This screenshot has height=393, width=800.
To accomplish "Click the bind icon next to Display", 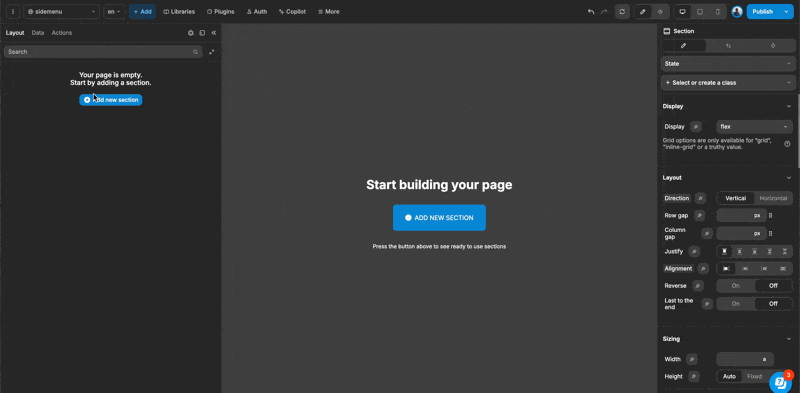I will coord(696,127).
